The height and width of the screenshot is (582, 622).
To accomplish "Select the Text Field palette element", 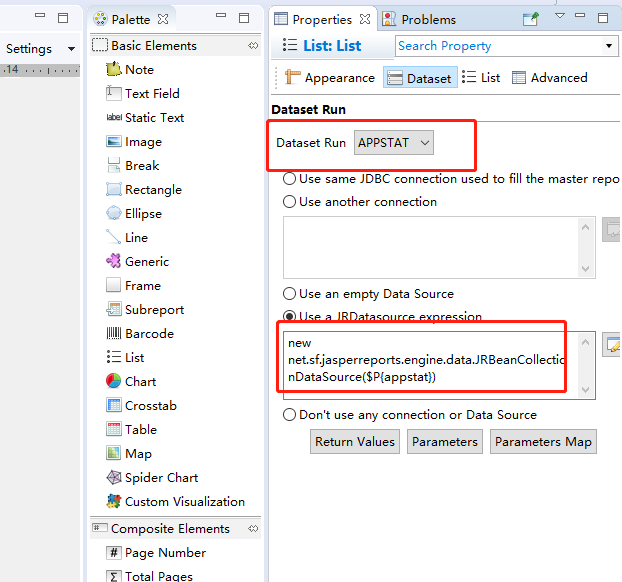I will click(x=143, y=94).
